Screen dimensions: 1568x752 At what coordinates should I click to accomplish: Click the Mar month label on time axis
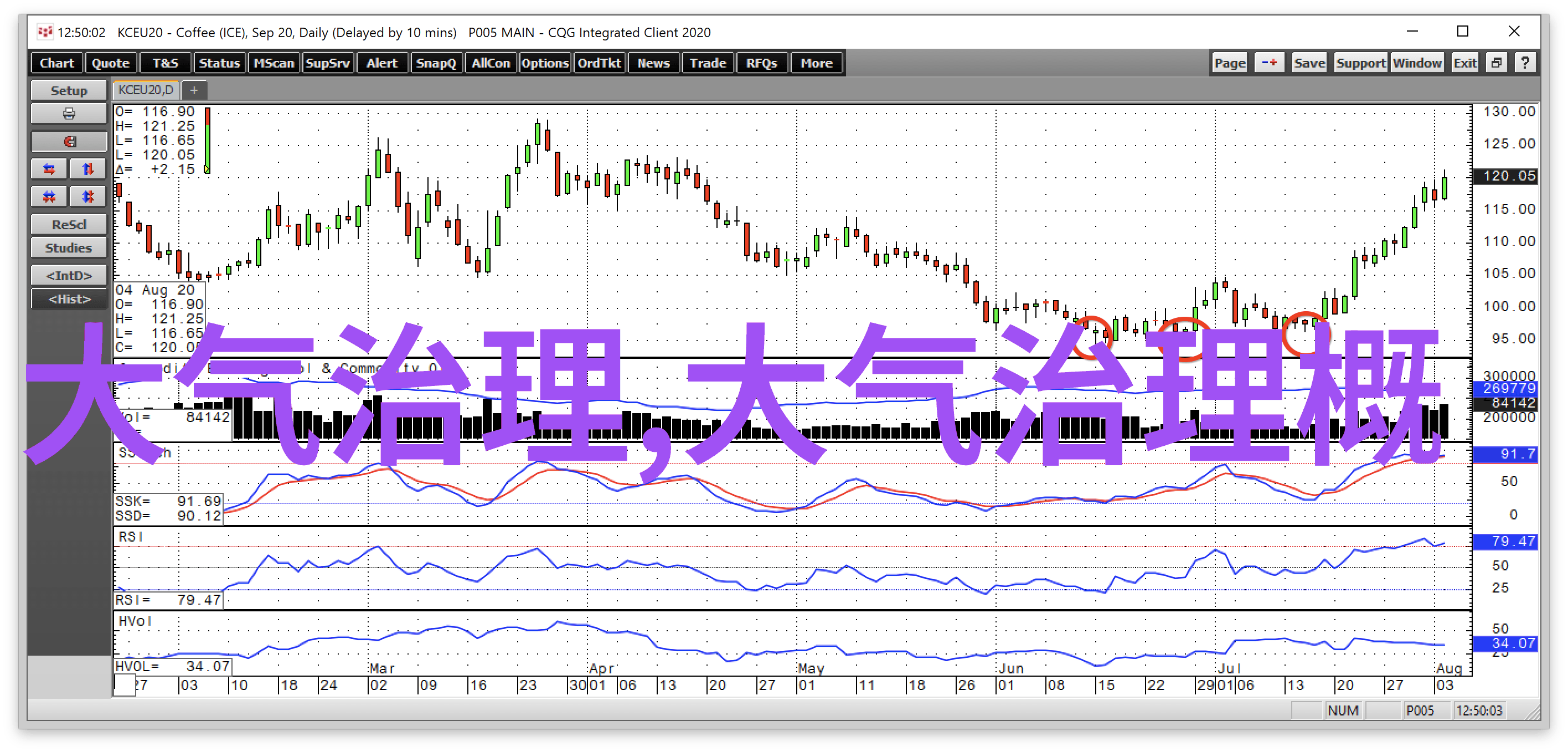coord(381,668)
